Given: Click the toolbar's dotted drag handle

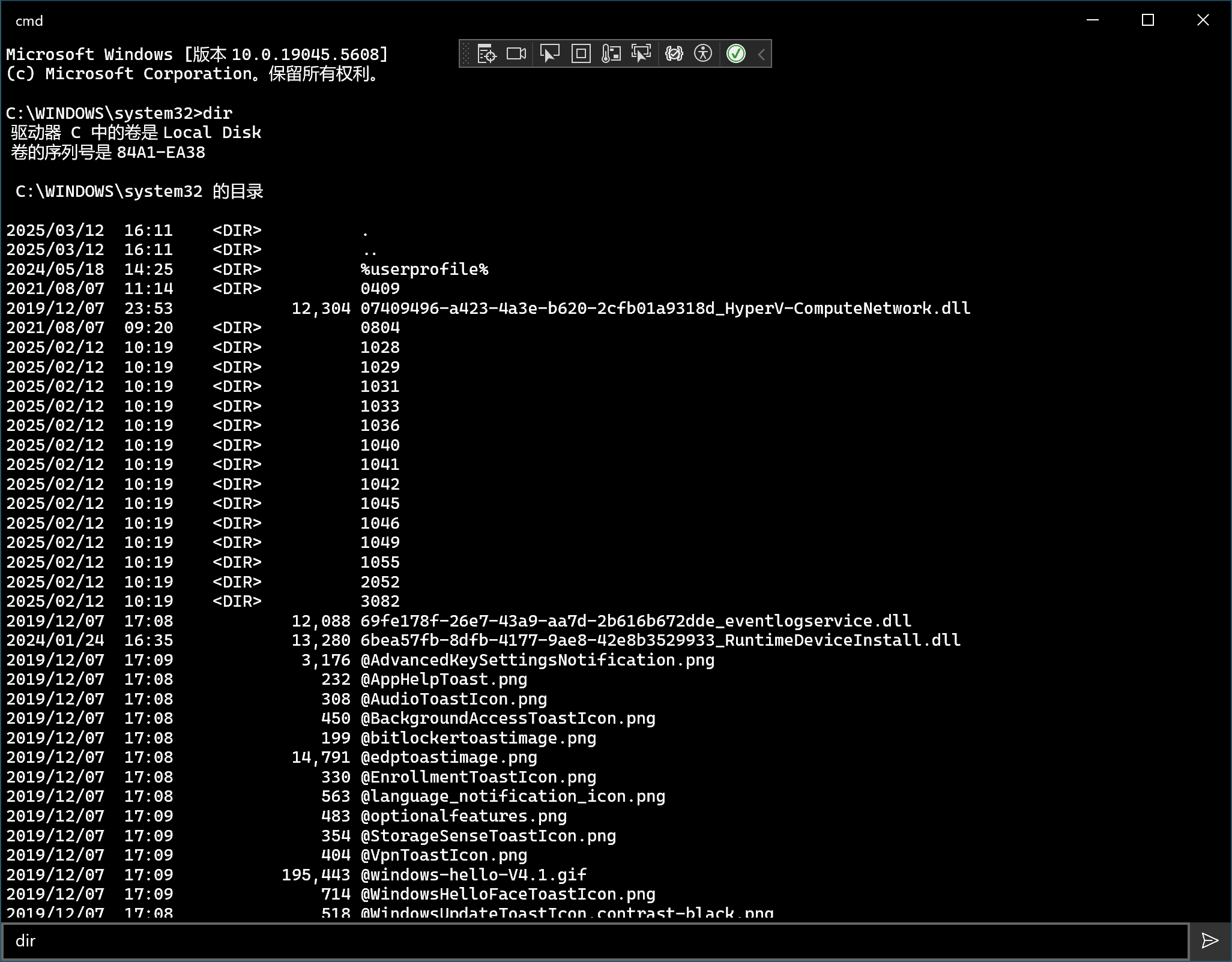Looking at the screenshot, I should [467, 54].
